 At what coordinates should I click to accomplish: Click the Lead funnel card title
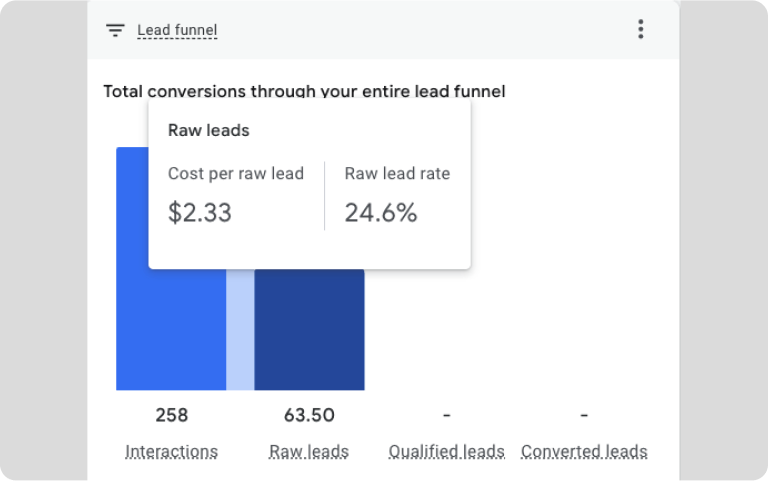click(177, 30)
